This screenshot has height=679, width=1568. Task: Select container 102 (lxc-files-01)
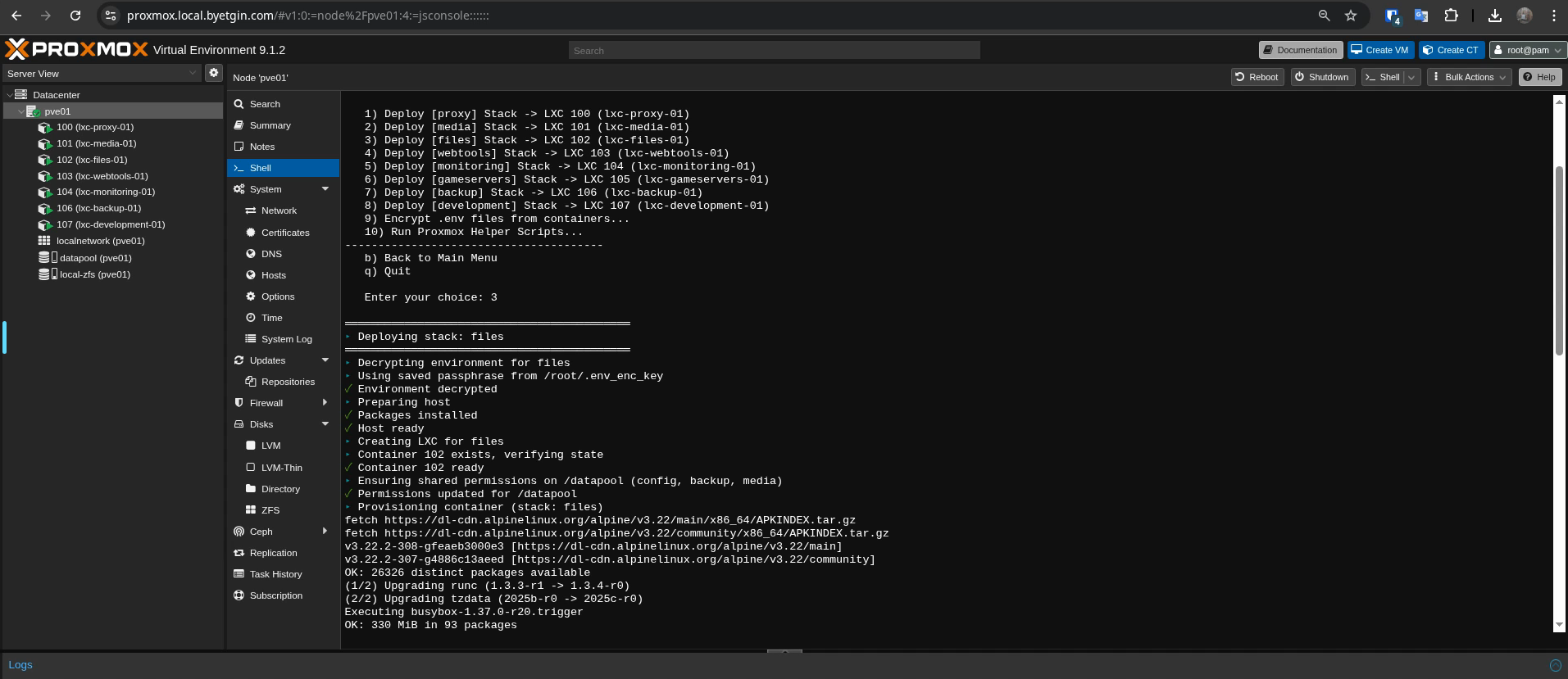pyautogui.click(x=92, y=160)
